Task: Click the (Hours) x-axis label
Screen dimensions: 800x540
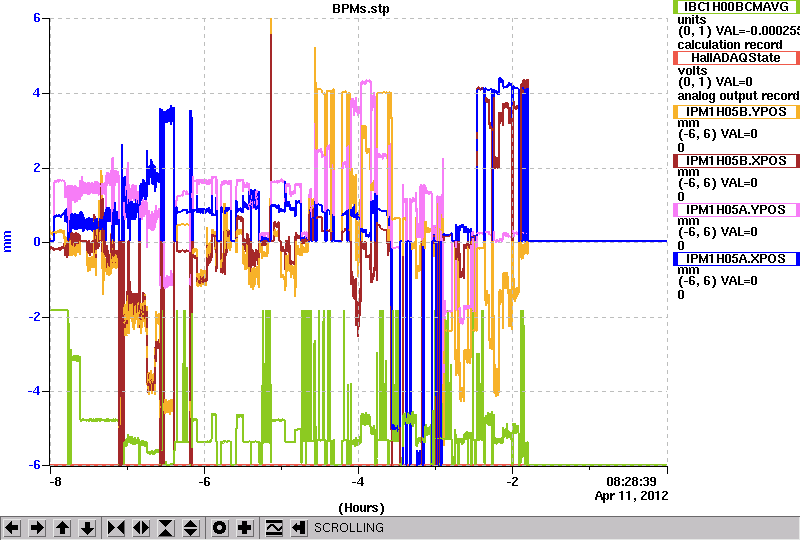Action: (x=361, y=508)
